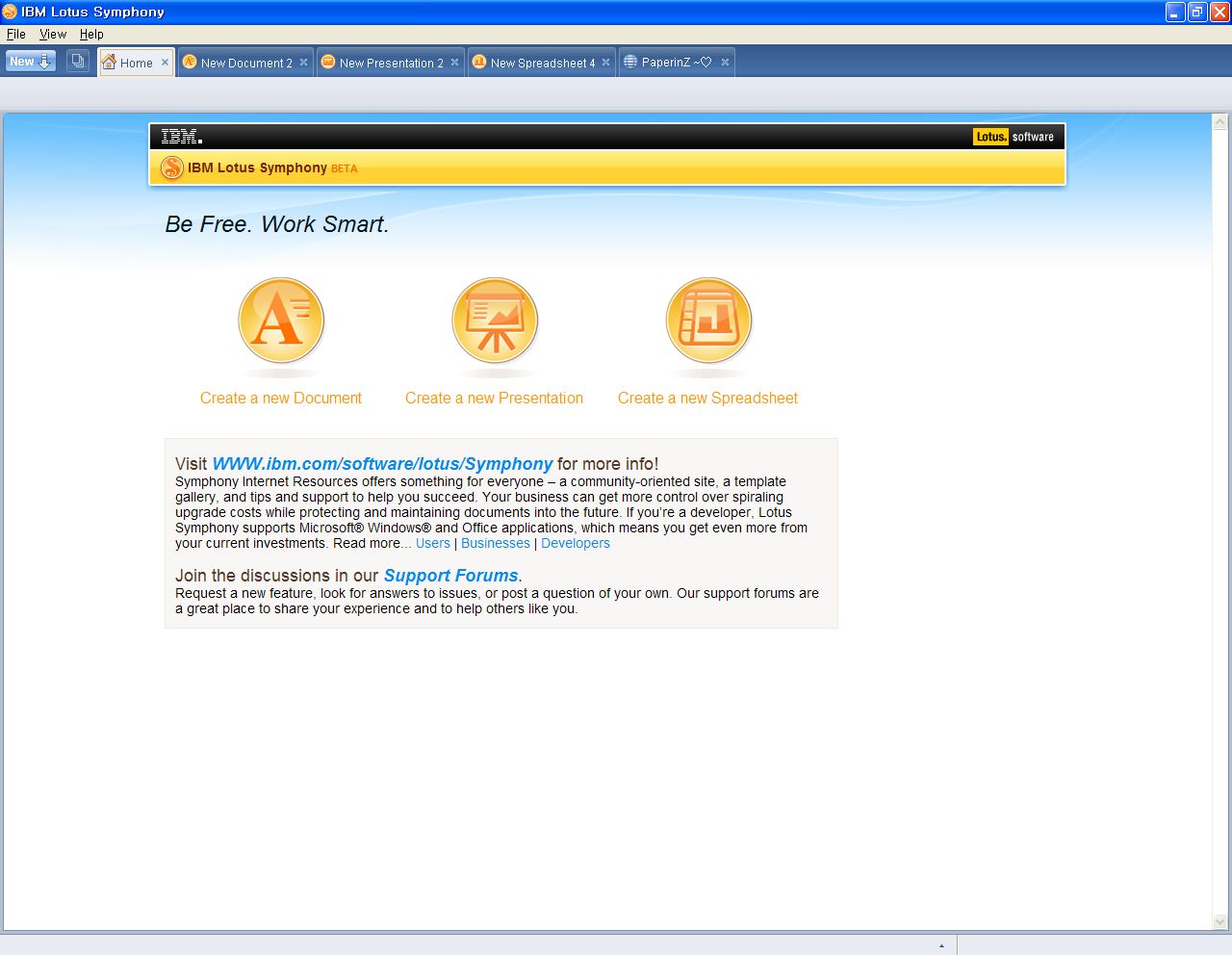Open the View menu
This screenshot has width=1232, height=955.
[x=53, y=34]
